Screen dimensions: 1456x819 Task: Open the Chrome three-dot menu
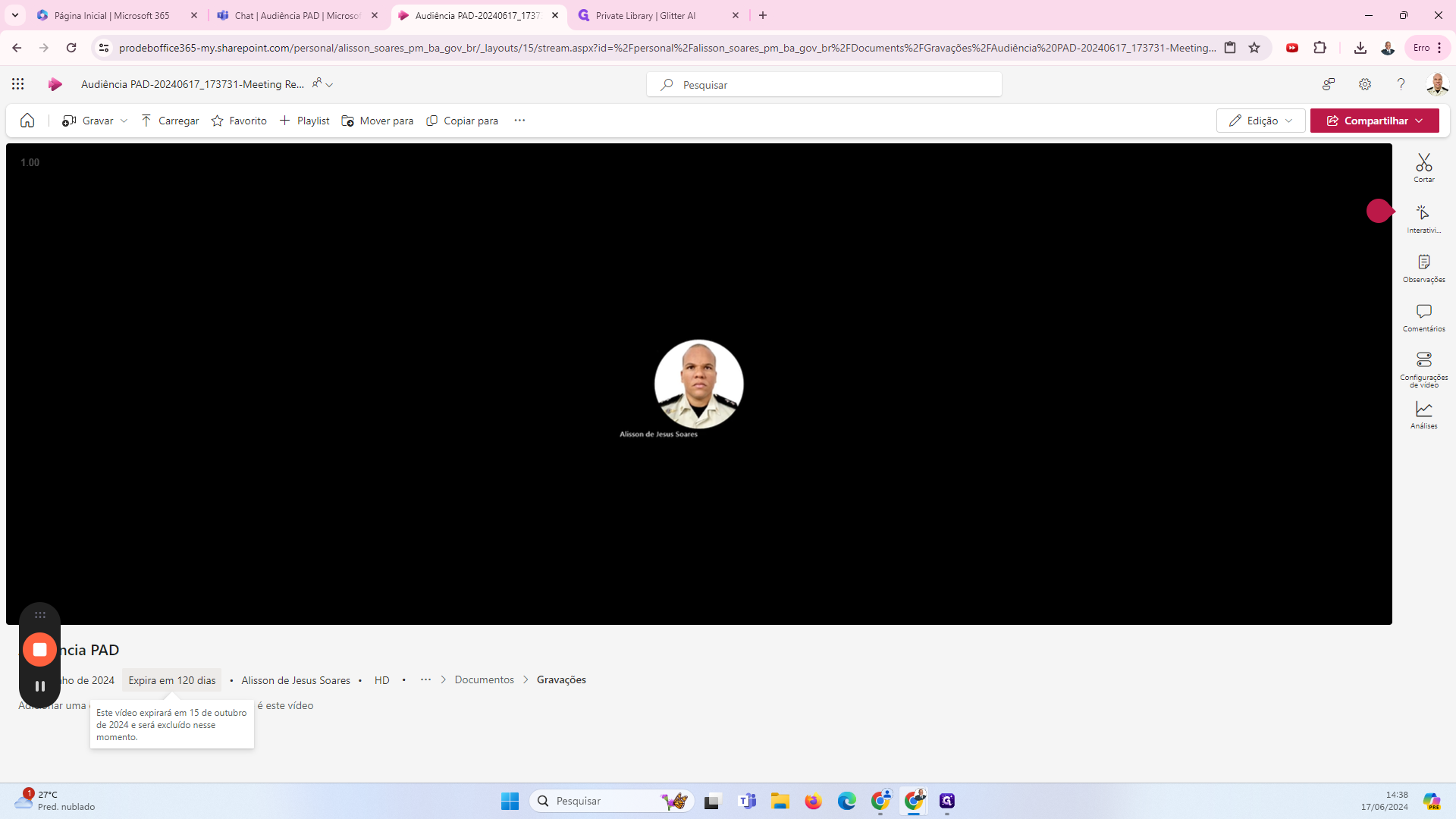pos(1439,48)
